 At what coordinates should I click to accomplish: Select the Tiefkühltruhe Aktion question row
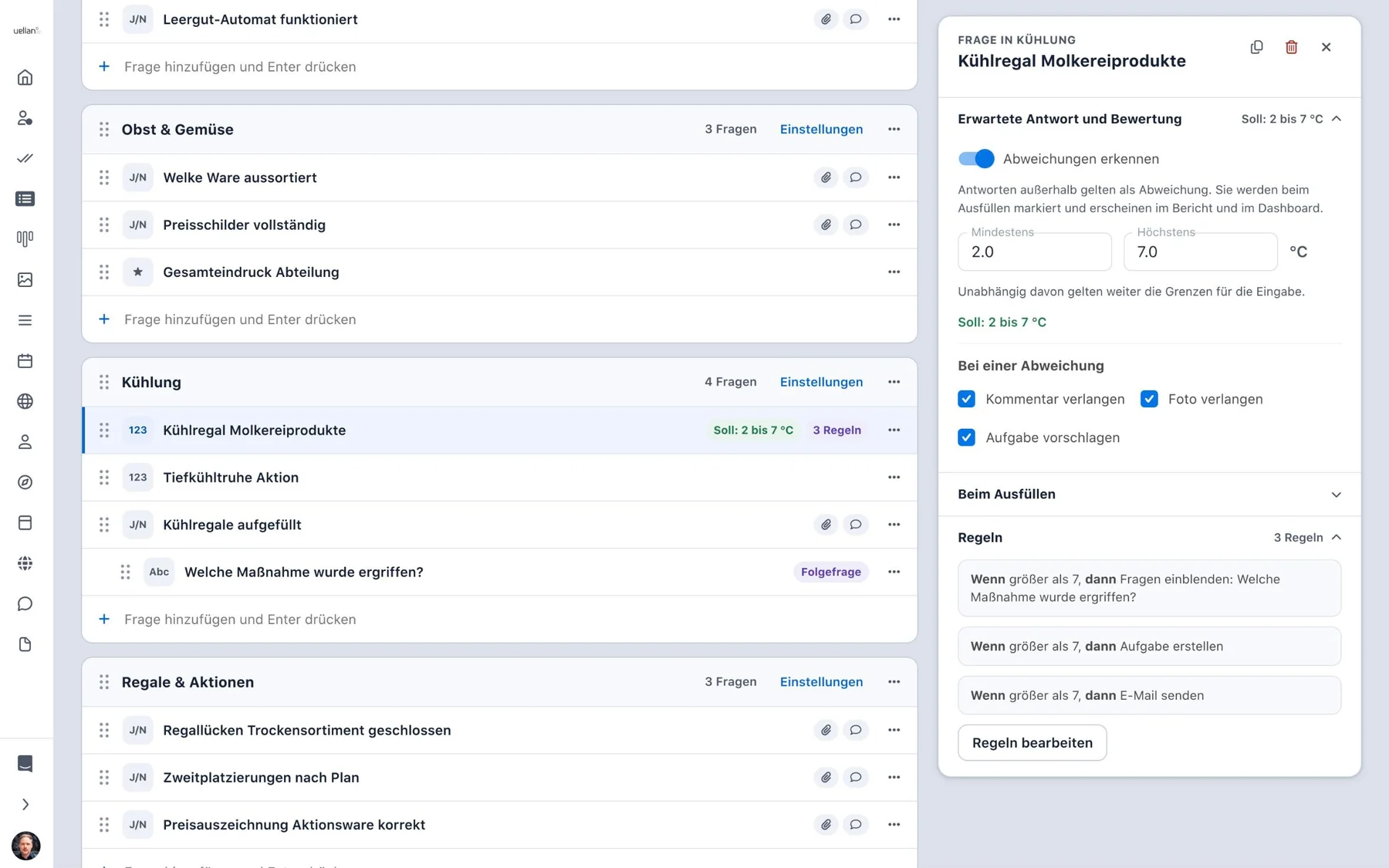tap(499, 478)
